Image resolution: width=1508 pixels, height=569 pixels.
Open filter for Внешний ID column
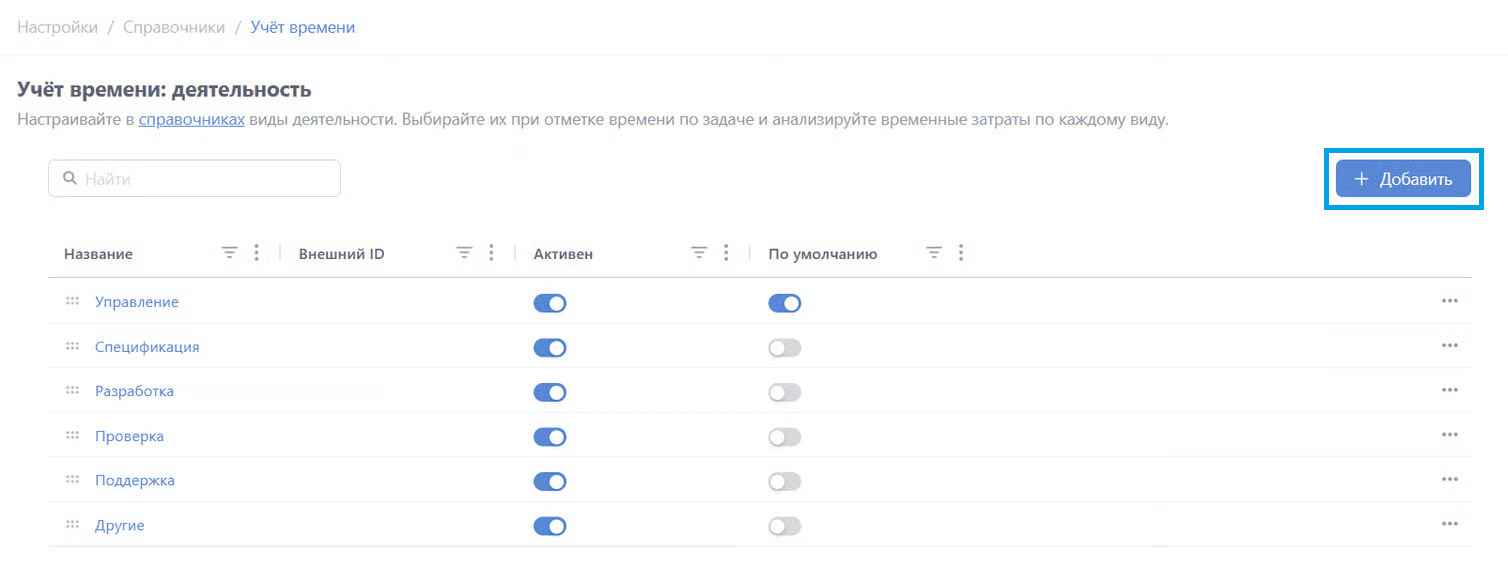(x=464, y=254)
